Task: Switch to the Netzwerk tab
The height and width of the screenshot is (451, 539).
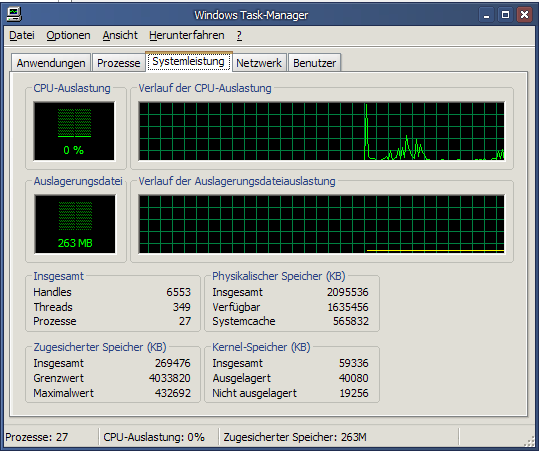Action: tap(259, 63)
